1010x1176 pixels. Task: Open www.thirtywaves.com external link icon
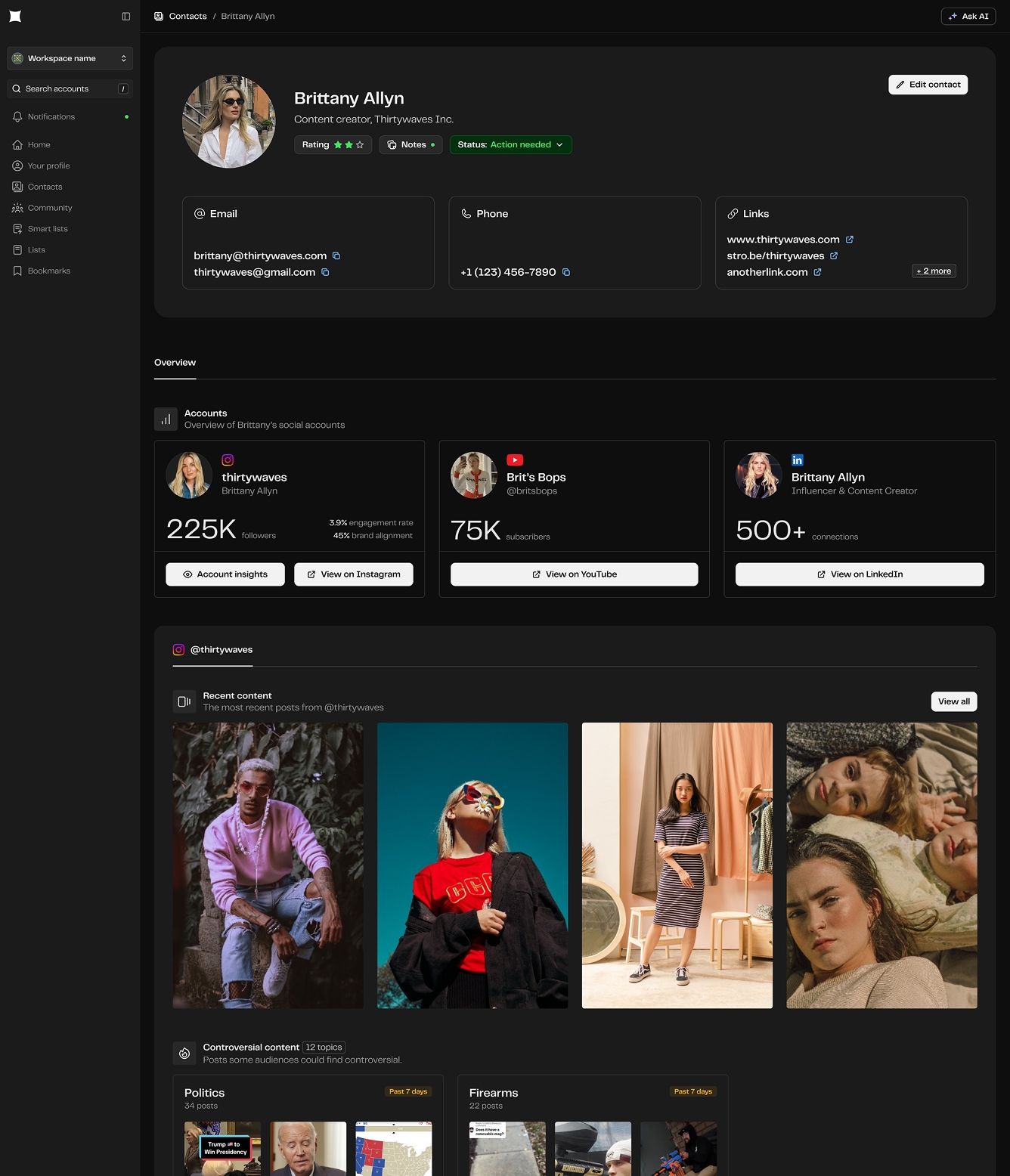(849, 240)
